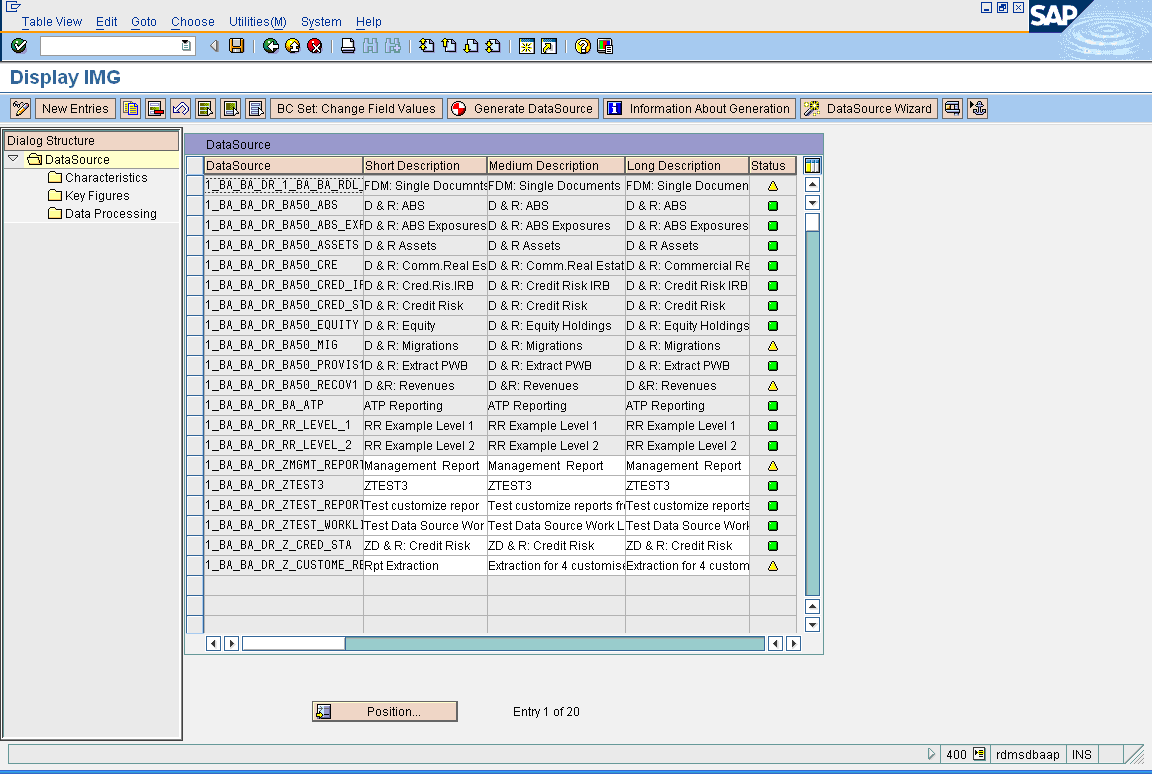Open system info list icon beside 400
Image resolution: width=1152 pixels, height=774 pixels.
pyautogui.click(x=979, y=754)
